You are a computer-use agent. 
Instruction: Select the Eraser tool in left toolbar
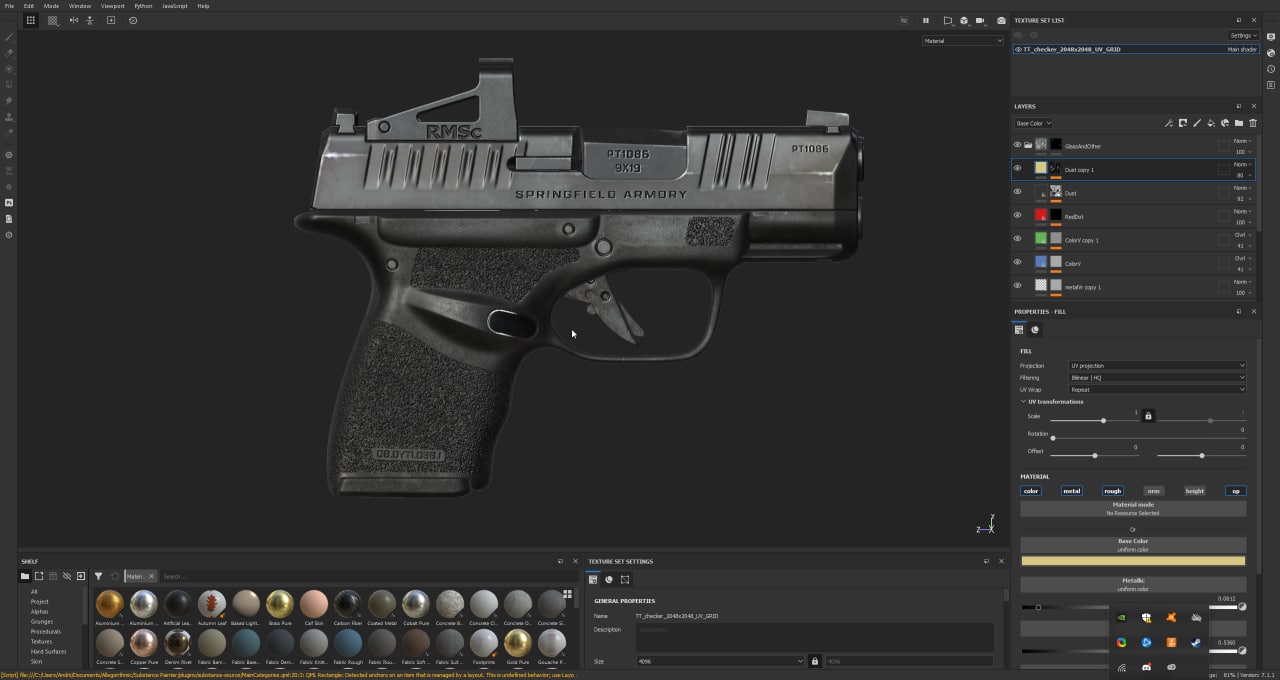pos(9,53)
